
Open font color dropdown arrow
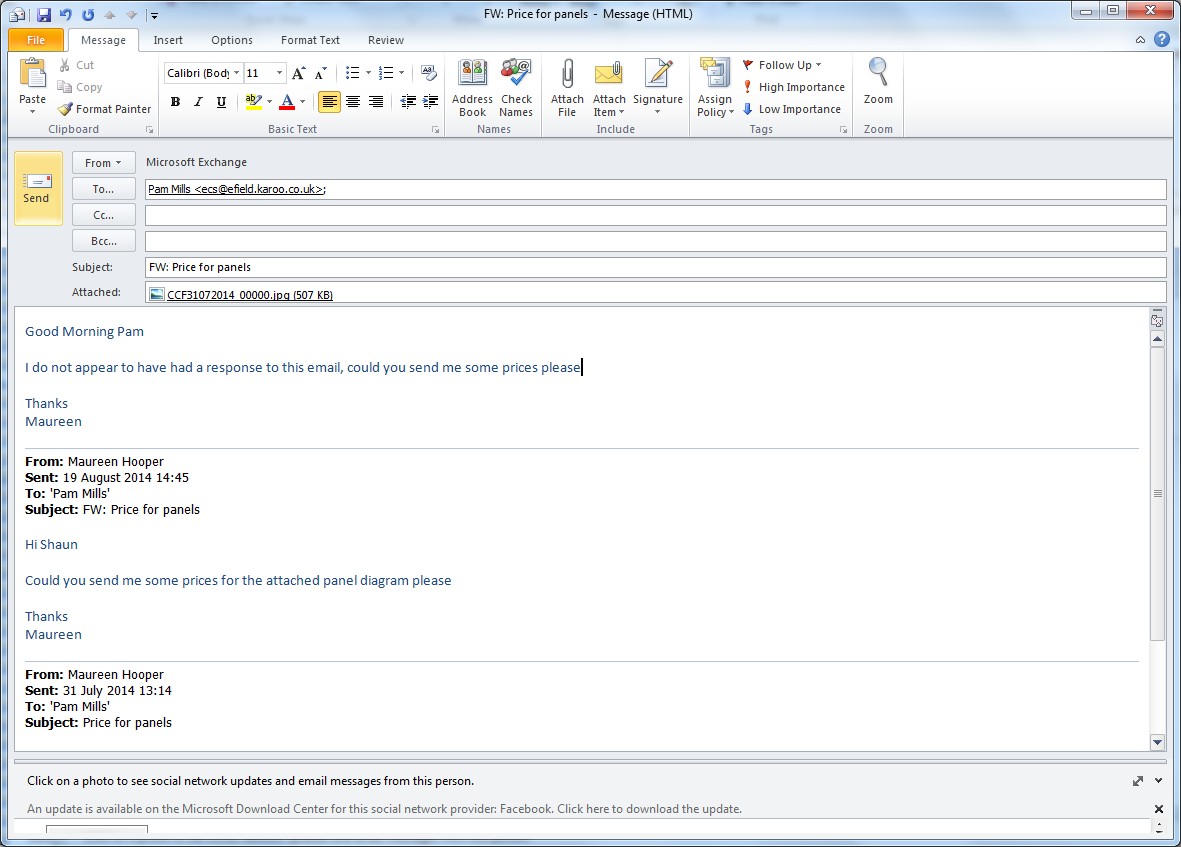303,102
